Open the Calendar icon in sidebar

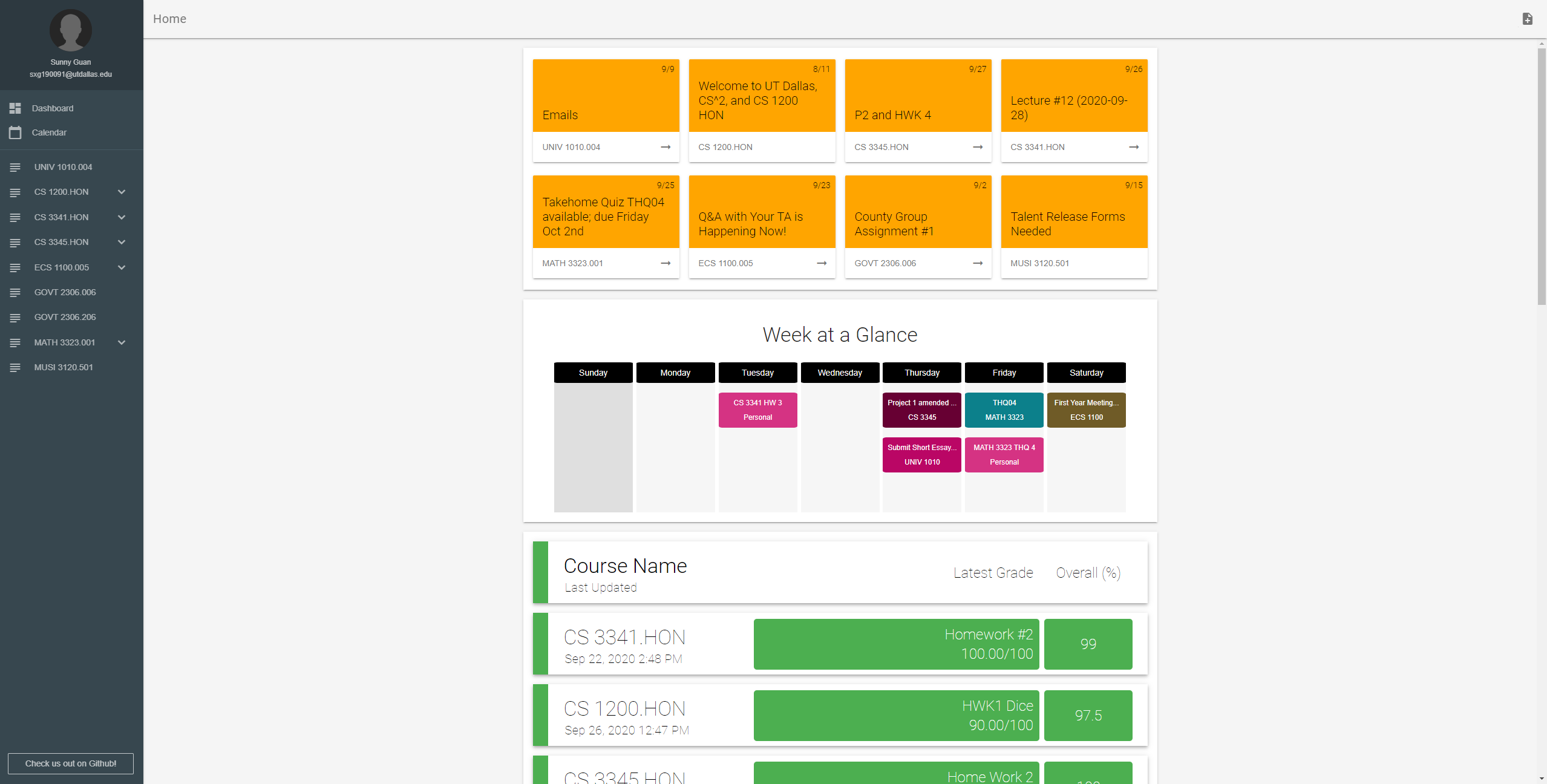pyautogui.click(x=15, y=132)
